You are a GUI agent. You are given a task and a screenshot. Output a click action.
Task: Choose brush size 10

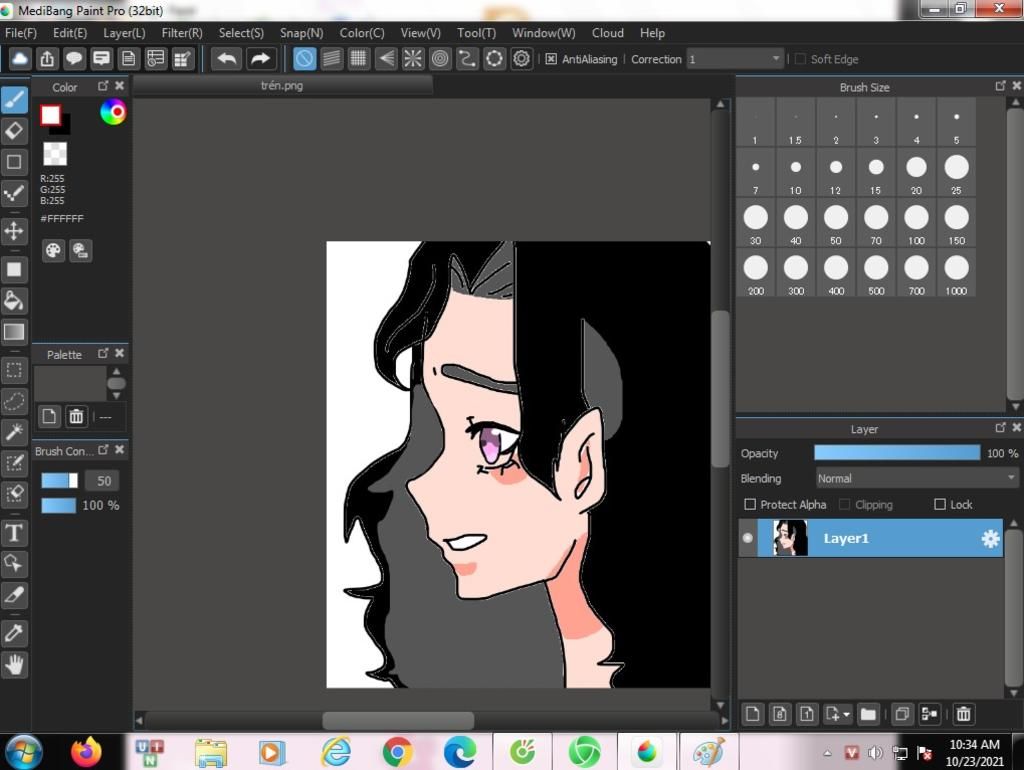(795, 174)
